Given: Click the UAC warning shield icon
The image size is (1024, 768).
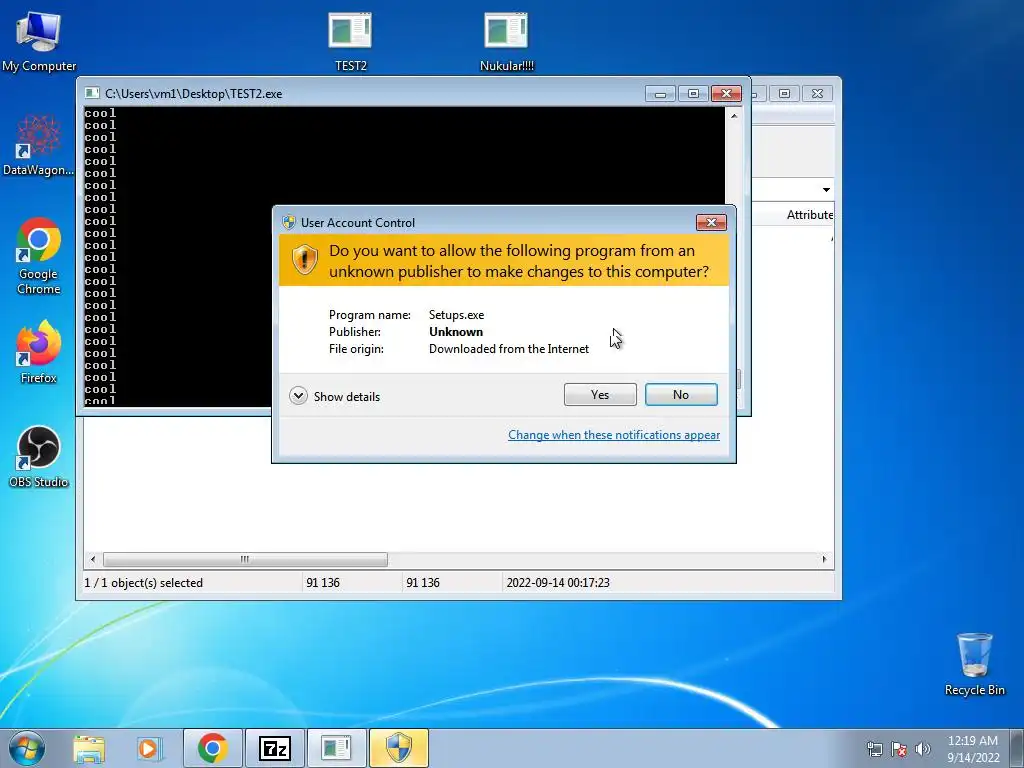Looking at the screenshot, I should (x=304, y=260).
